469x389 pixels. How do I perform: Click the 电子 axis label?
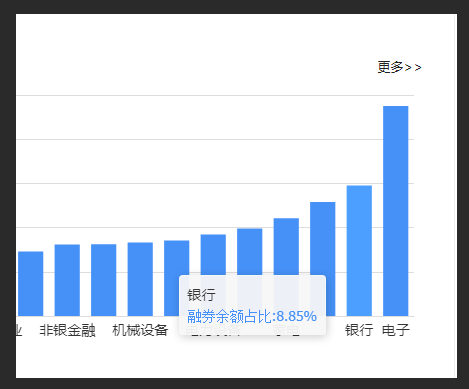click(x=396, y=330)
